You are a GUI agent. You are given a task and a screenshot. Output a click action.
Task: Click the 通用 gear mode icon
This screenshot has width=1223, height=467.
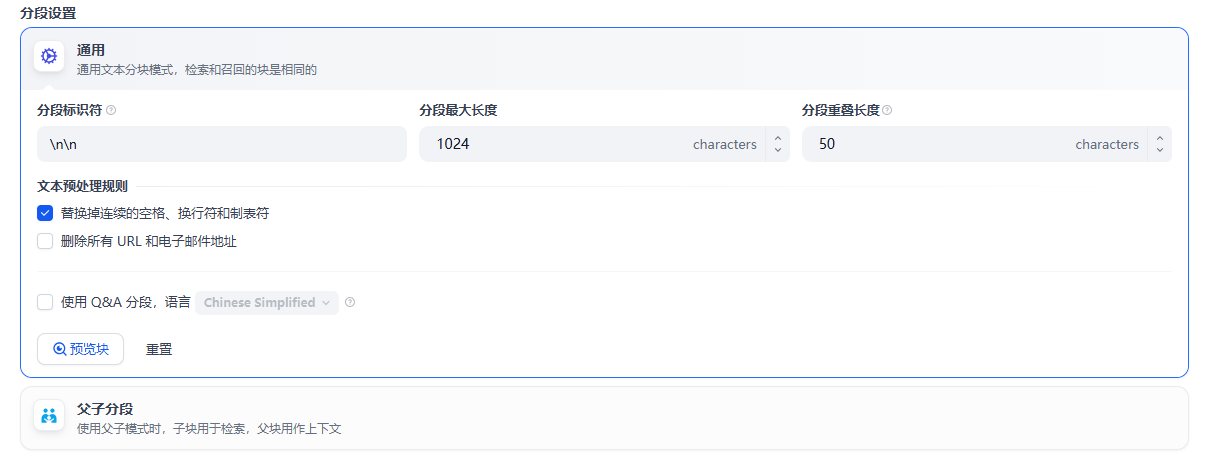pos(49,57)
